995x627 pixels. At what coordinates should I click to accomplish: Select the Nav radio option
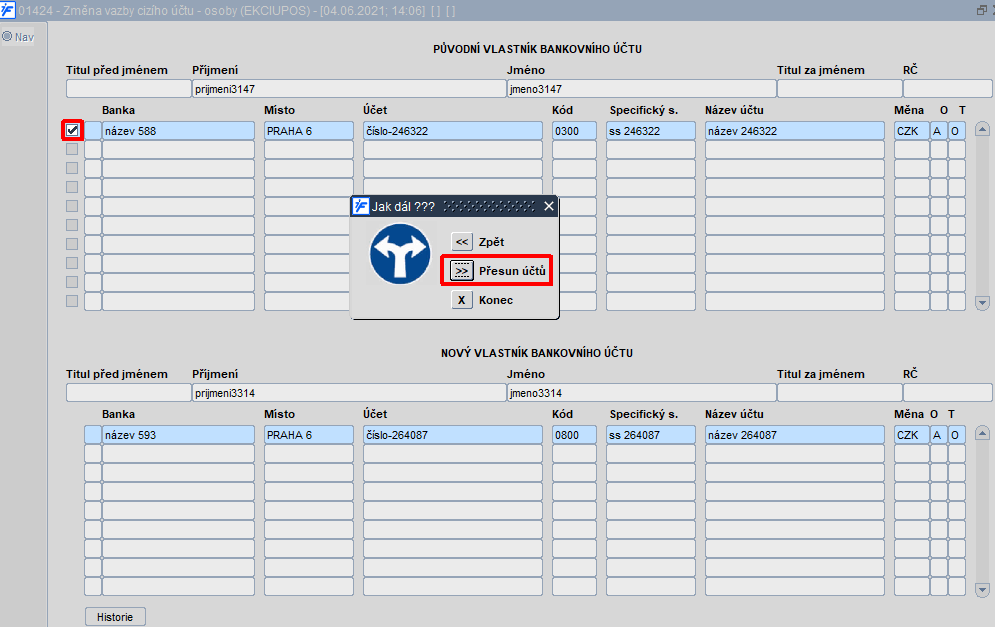click(8, 37)
